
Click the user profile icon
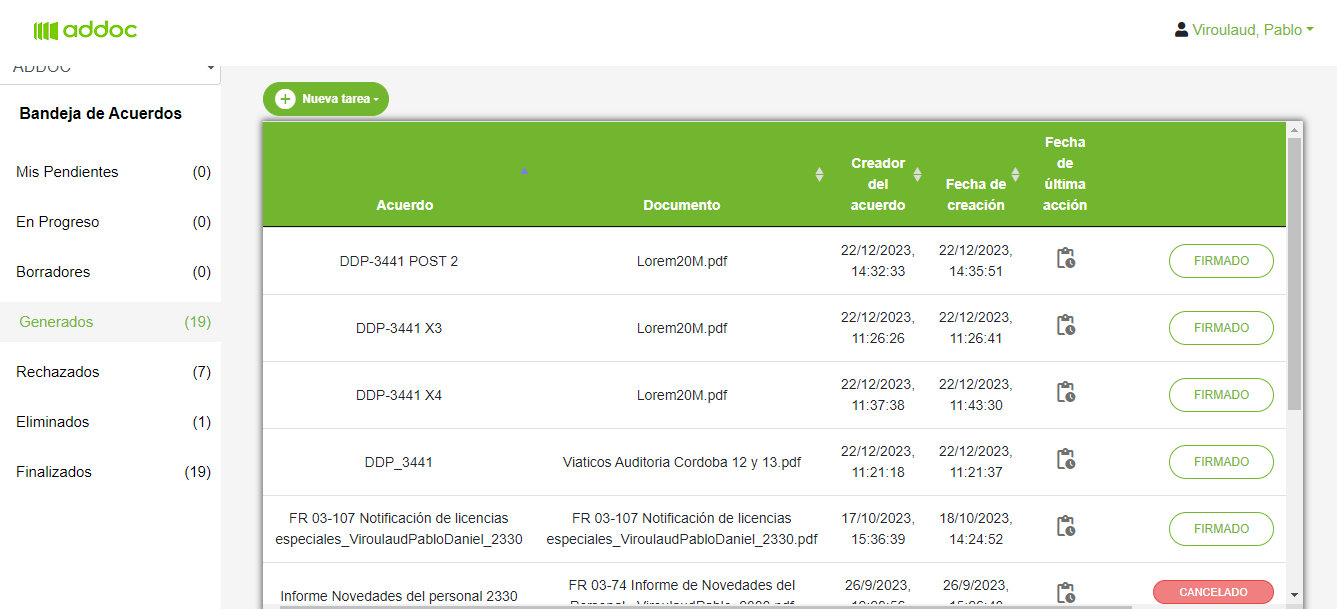[1181, 30]
